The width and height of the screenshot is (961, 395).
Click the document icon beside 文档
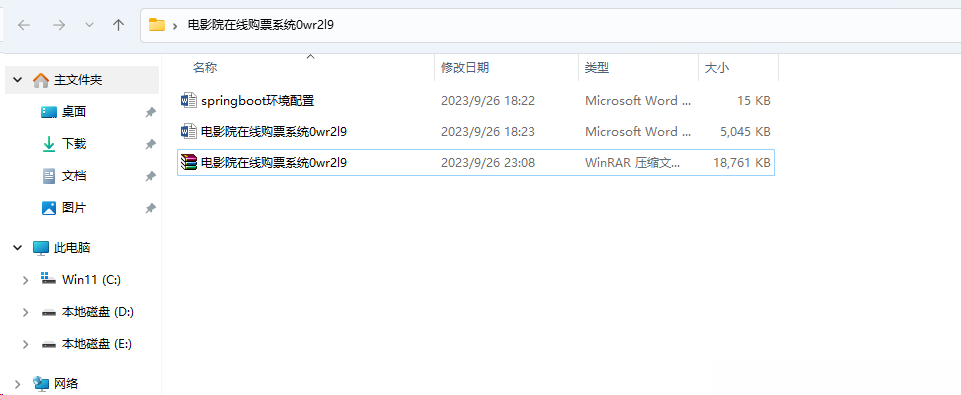[49, 176]
